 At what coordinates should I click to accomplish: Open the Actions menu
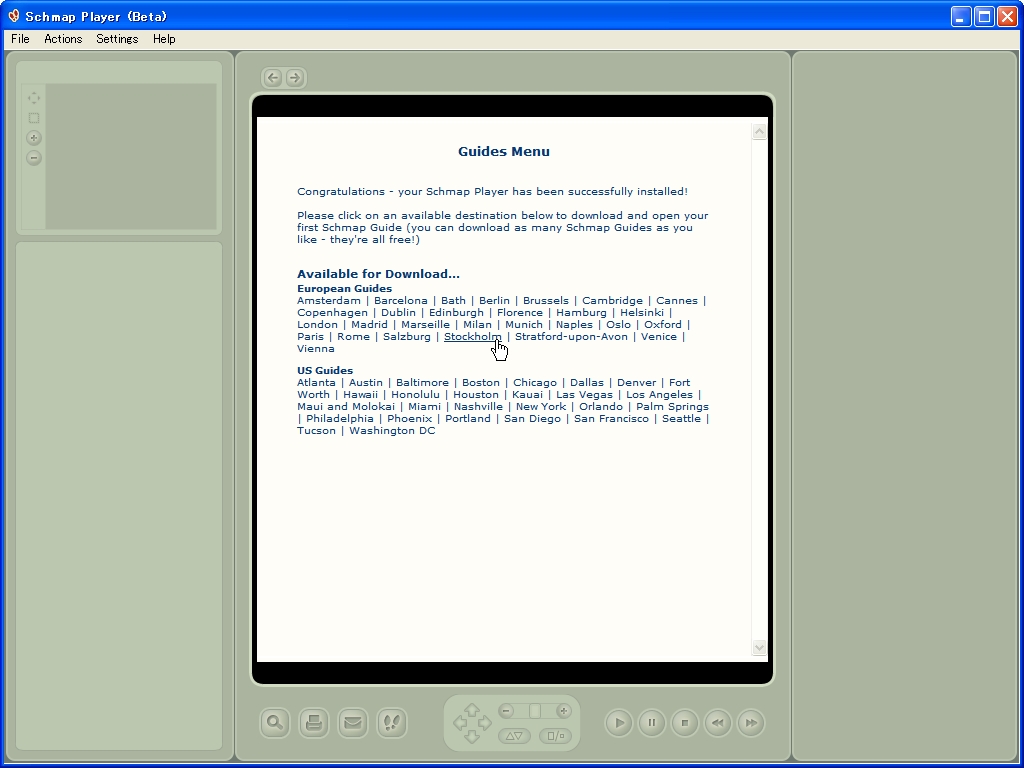coord(63,39)
